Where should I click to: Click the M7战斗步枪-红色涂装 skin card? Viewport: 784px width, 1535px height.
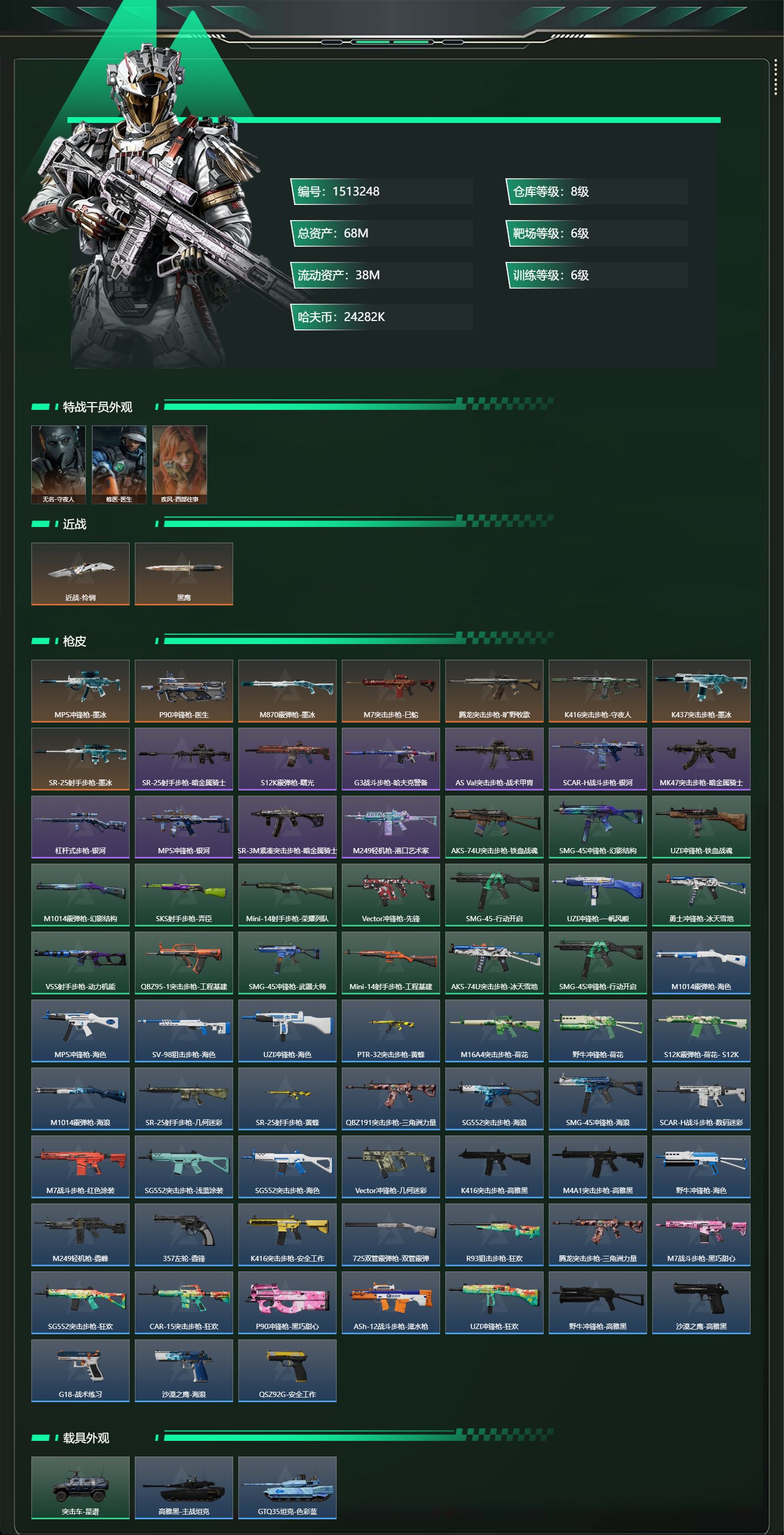80,1166
